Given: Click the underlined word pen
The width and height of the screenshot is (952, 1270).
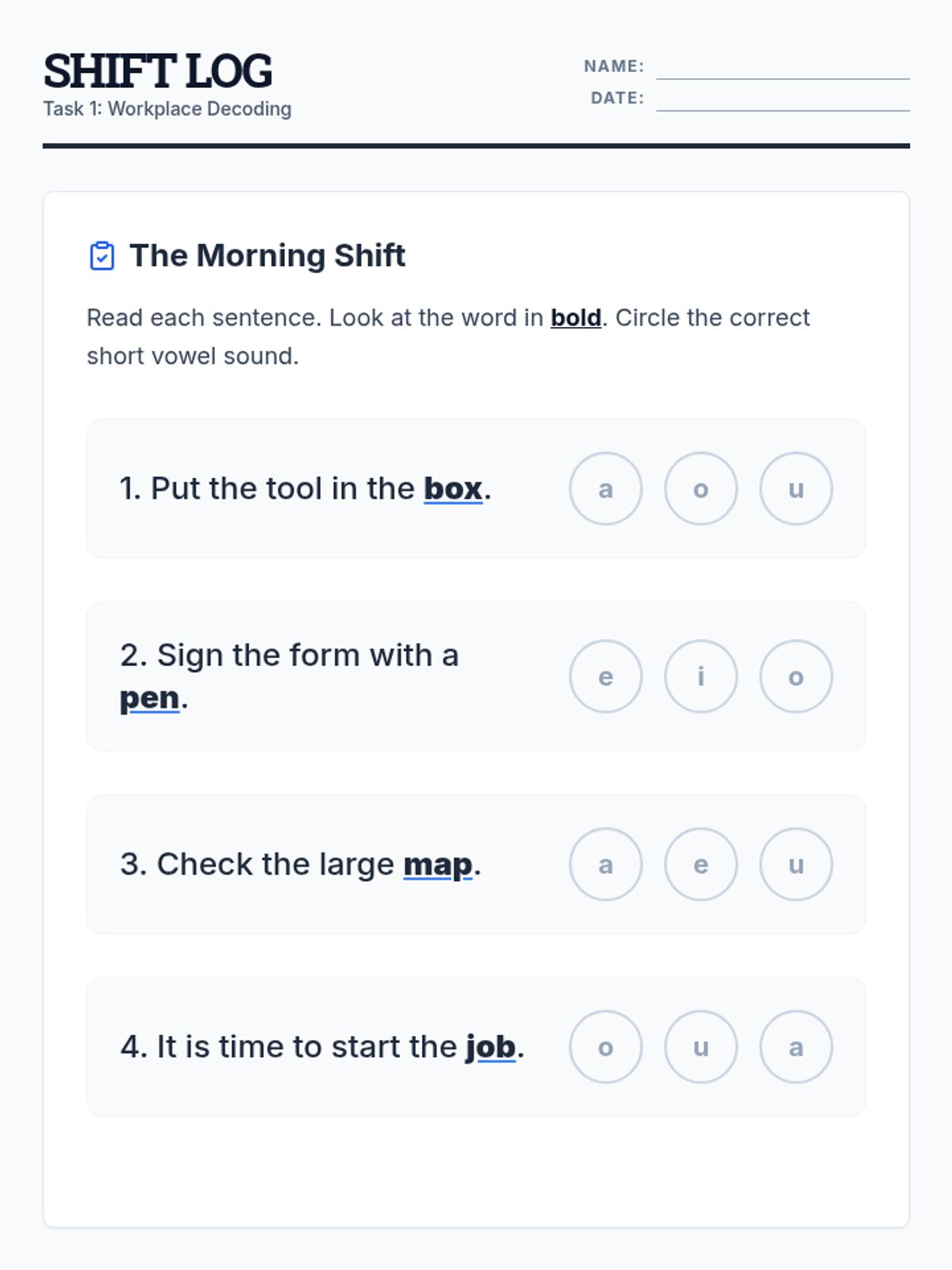Looking at the screenshot, I should tap(149, 698).
